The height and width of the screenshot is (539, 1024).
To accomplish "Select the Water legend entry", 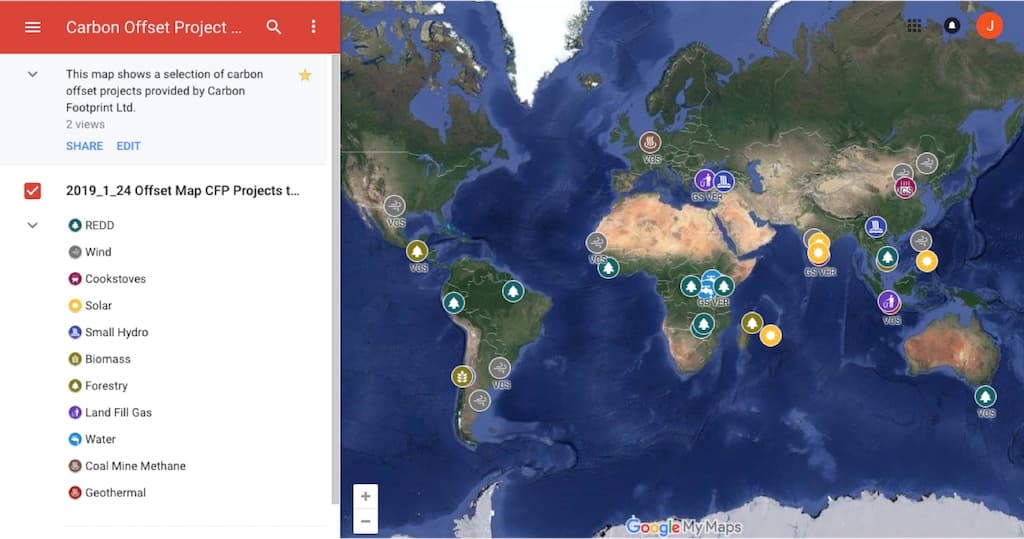I will [92, 440].
